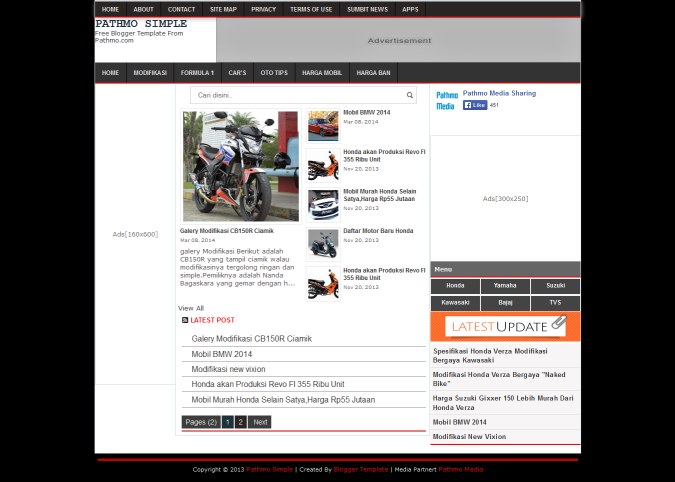
Task: Open the blue scooter thumbnail
Action: 323,244
